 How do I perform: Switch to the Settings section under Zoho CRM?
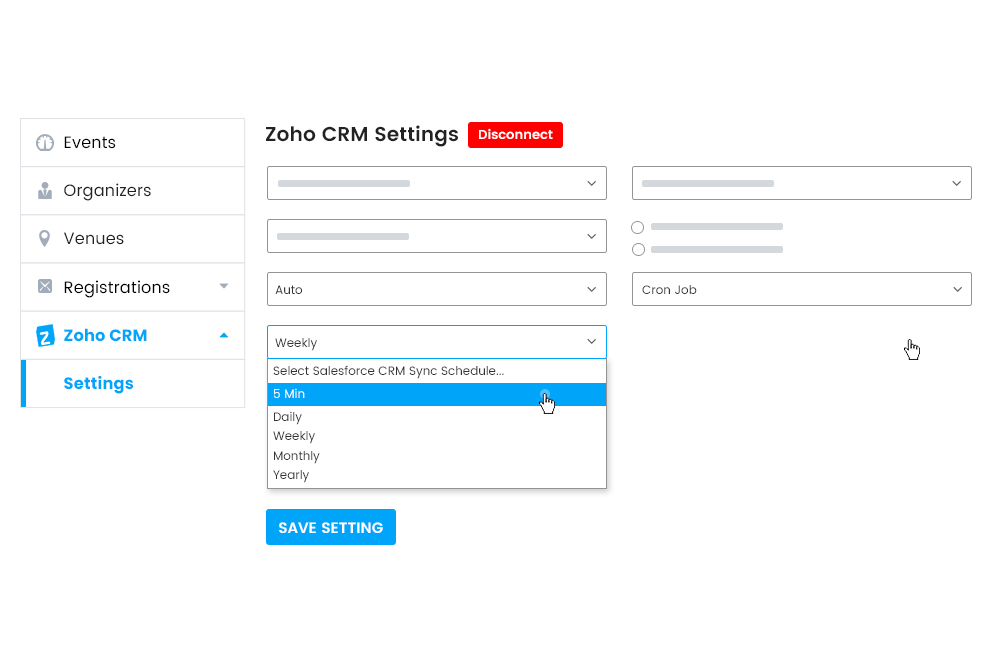pos(98,383)
